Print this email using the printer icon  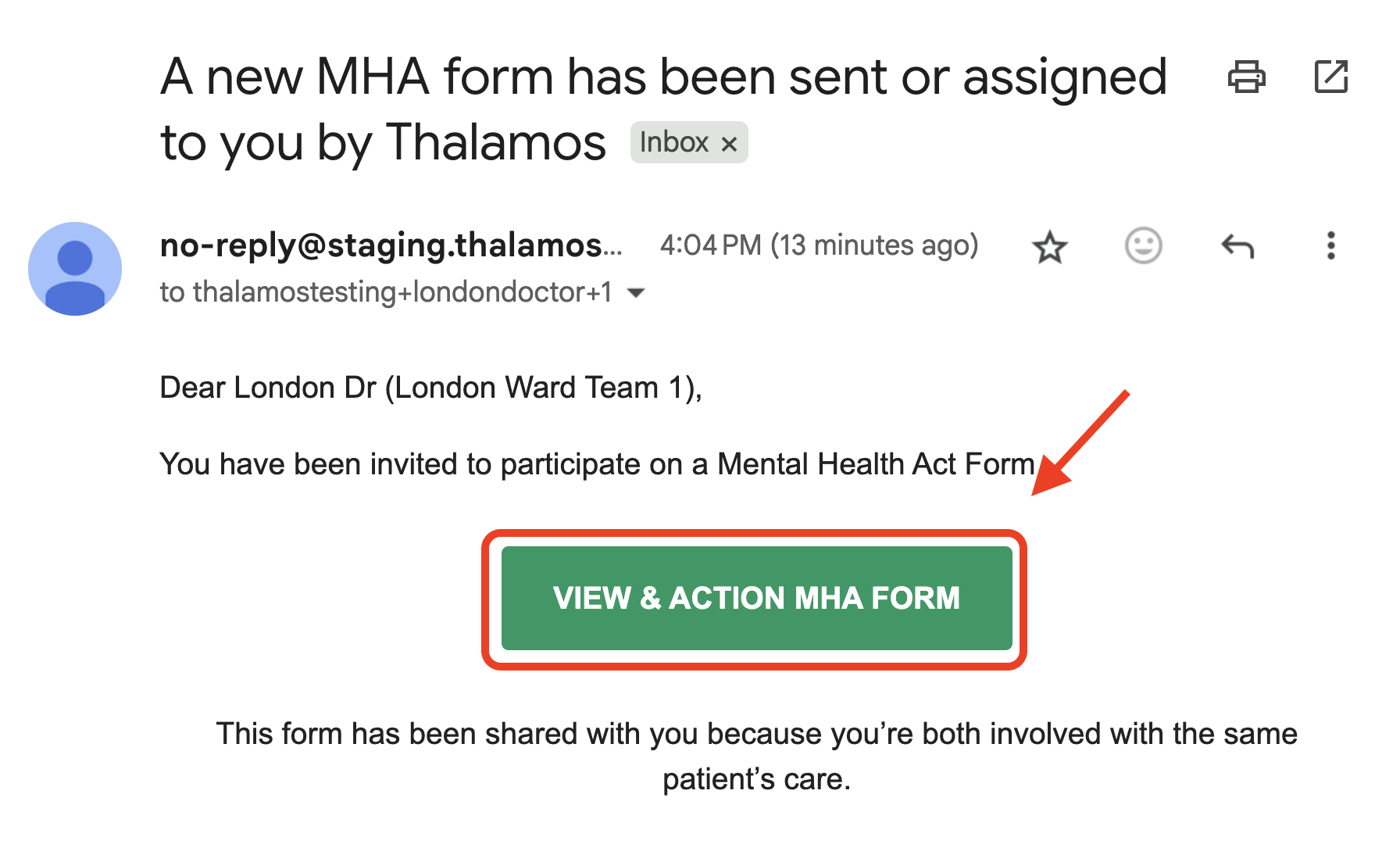tap(1246, 77)
